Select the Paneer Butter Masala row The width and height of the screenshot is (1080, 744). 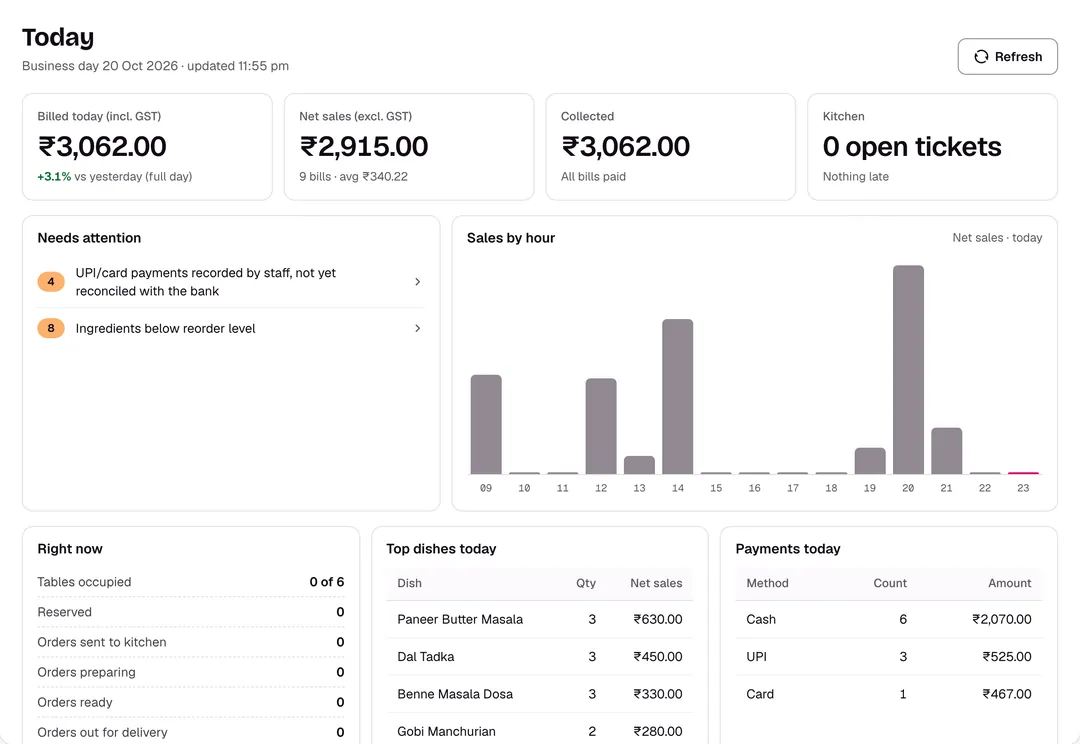coord(539,619)
